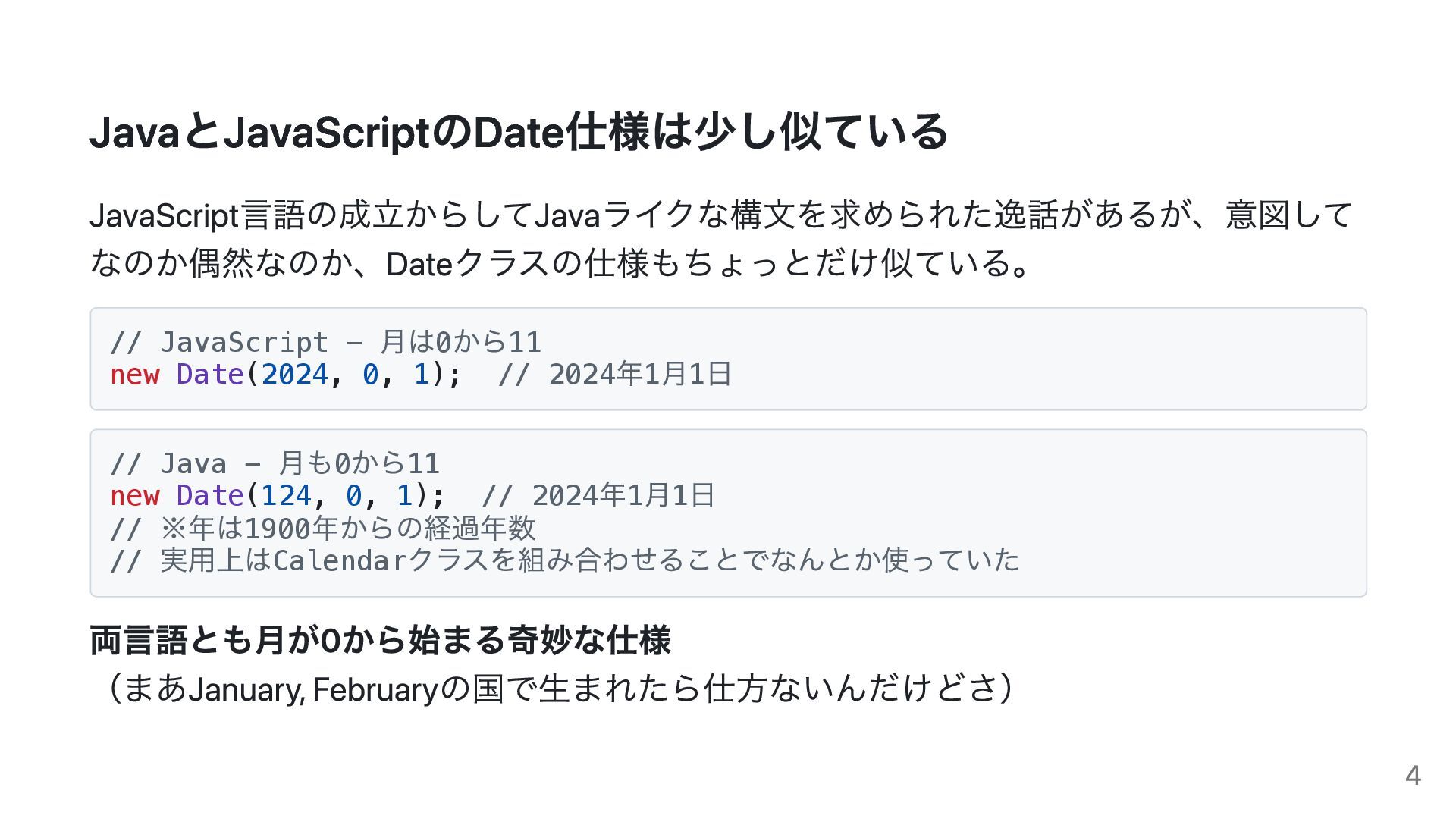
Task: Click the slide number 4
Action: click(x=1413, y=776)
